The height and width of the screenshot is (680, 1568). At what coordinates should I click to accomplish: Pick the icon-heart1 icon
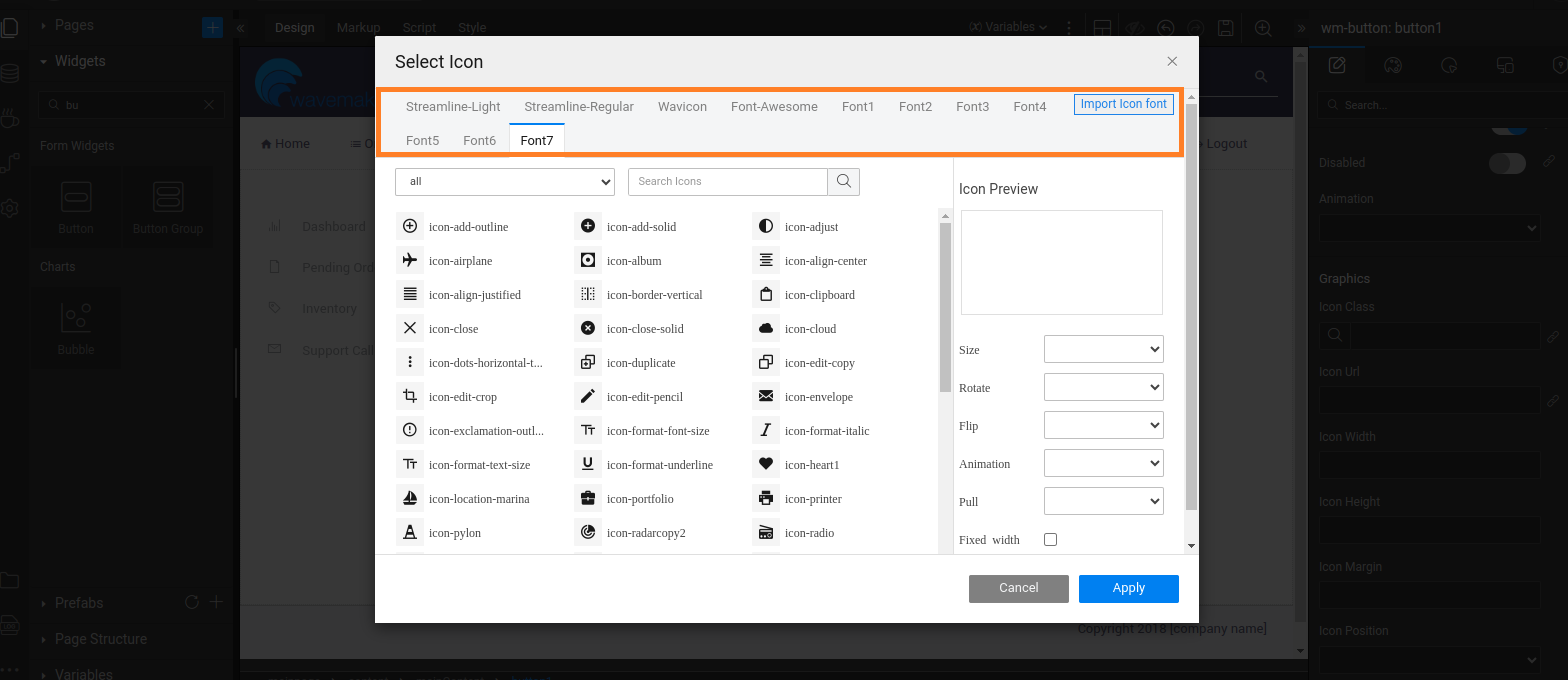pyautogui.click(x=766, y=465)
